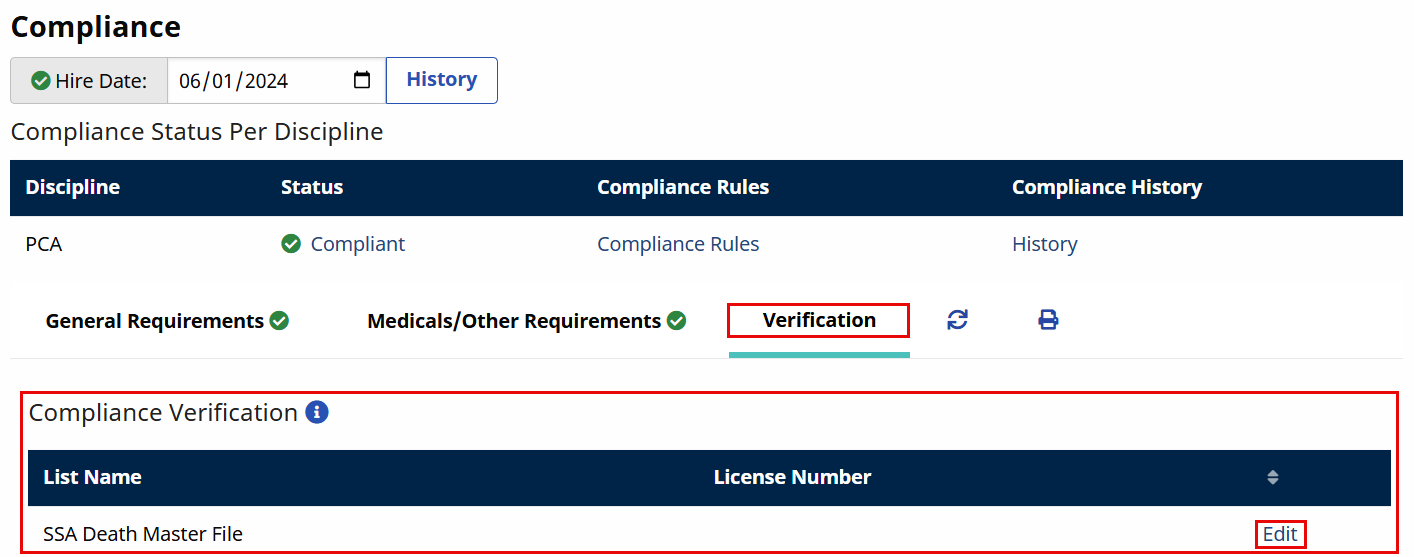Click the sort arrows in verification table

point(1272,478)
